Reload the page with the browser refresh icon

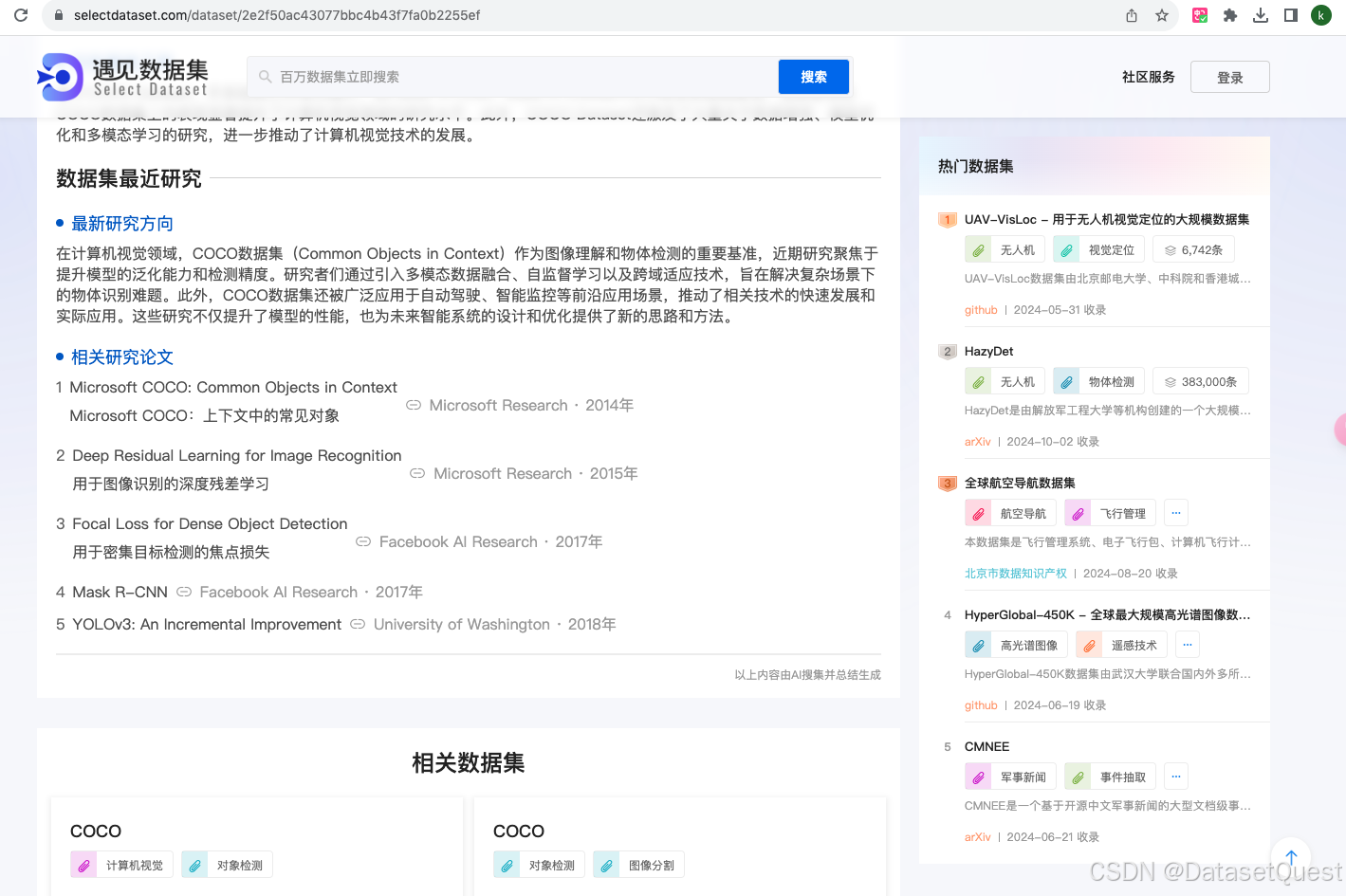coord(21,15)
